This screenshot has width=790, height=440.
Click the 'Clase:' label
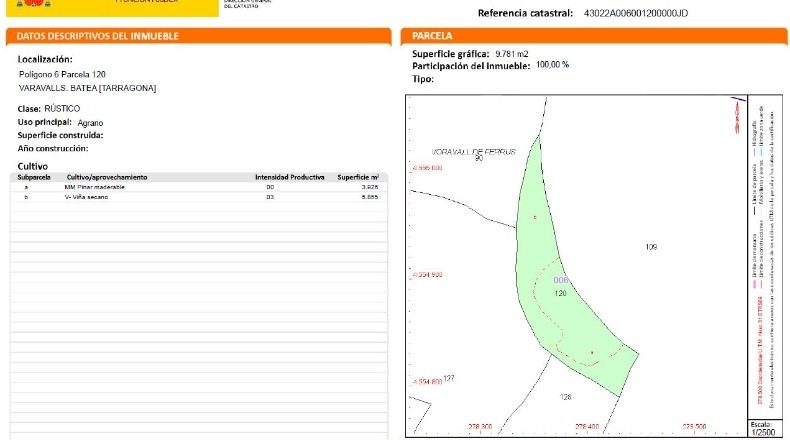point(29,109)
